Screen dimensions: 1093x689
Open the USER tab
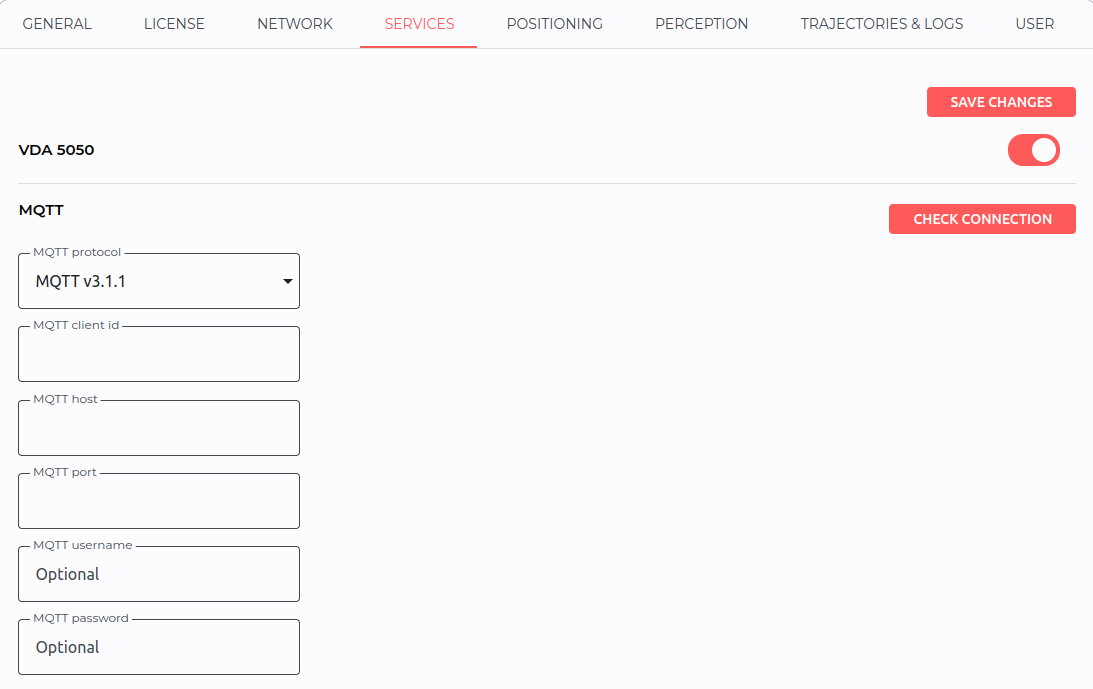click(x=1034, y=24)
